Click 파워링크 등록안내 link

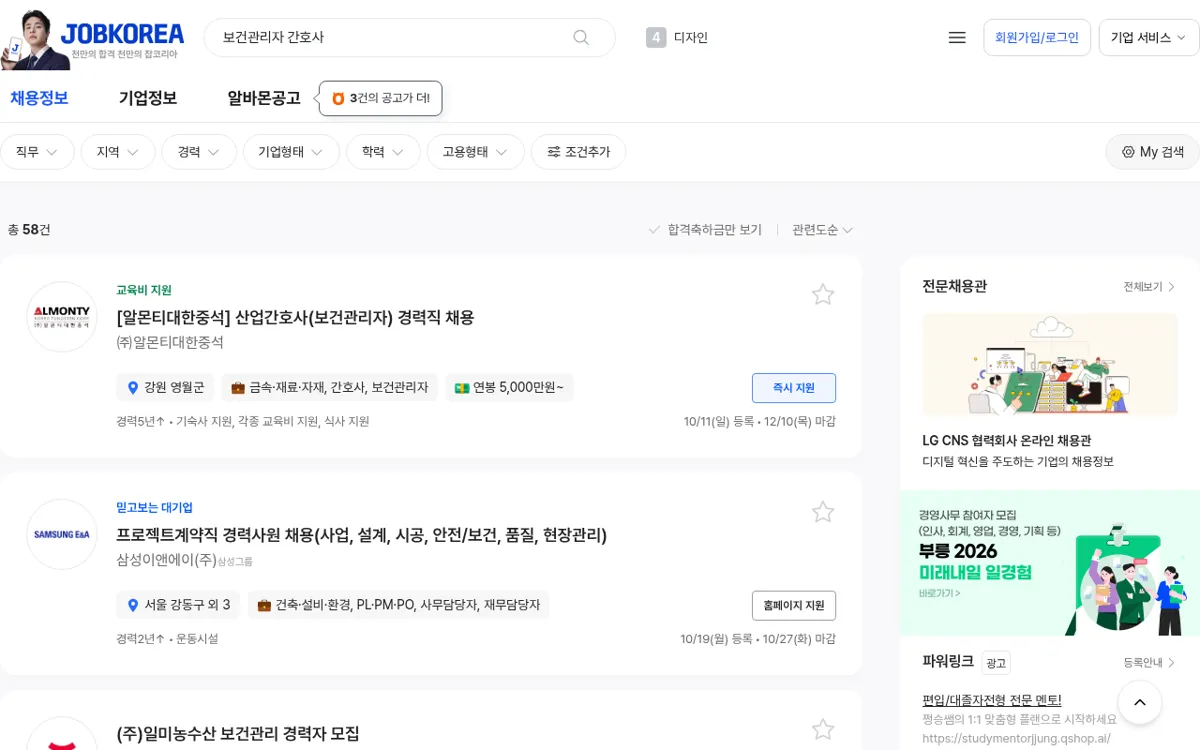(1149, 662)
